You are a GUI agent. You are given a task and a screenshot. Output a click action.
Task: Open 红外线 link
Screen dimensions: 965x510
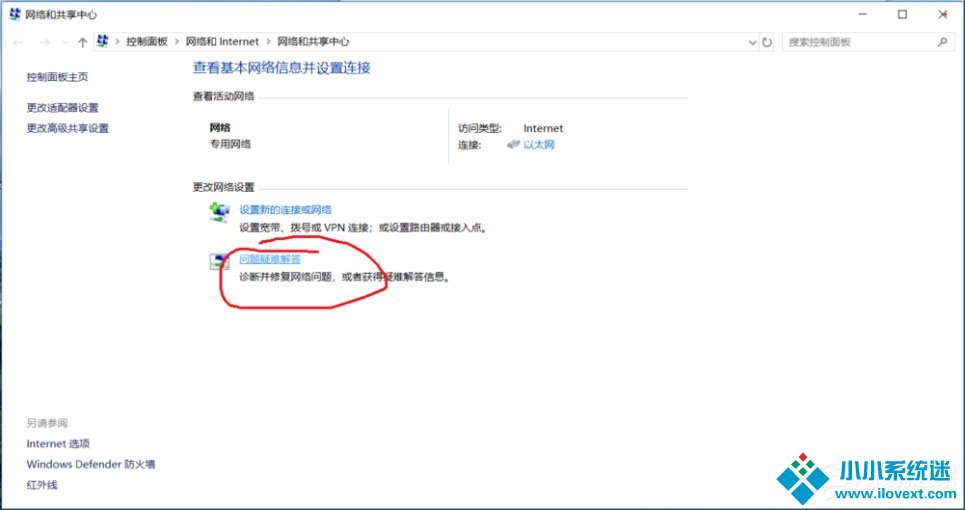tap(42, 485)
